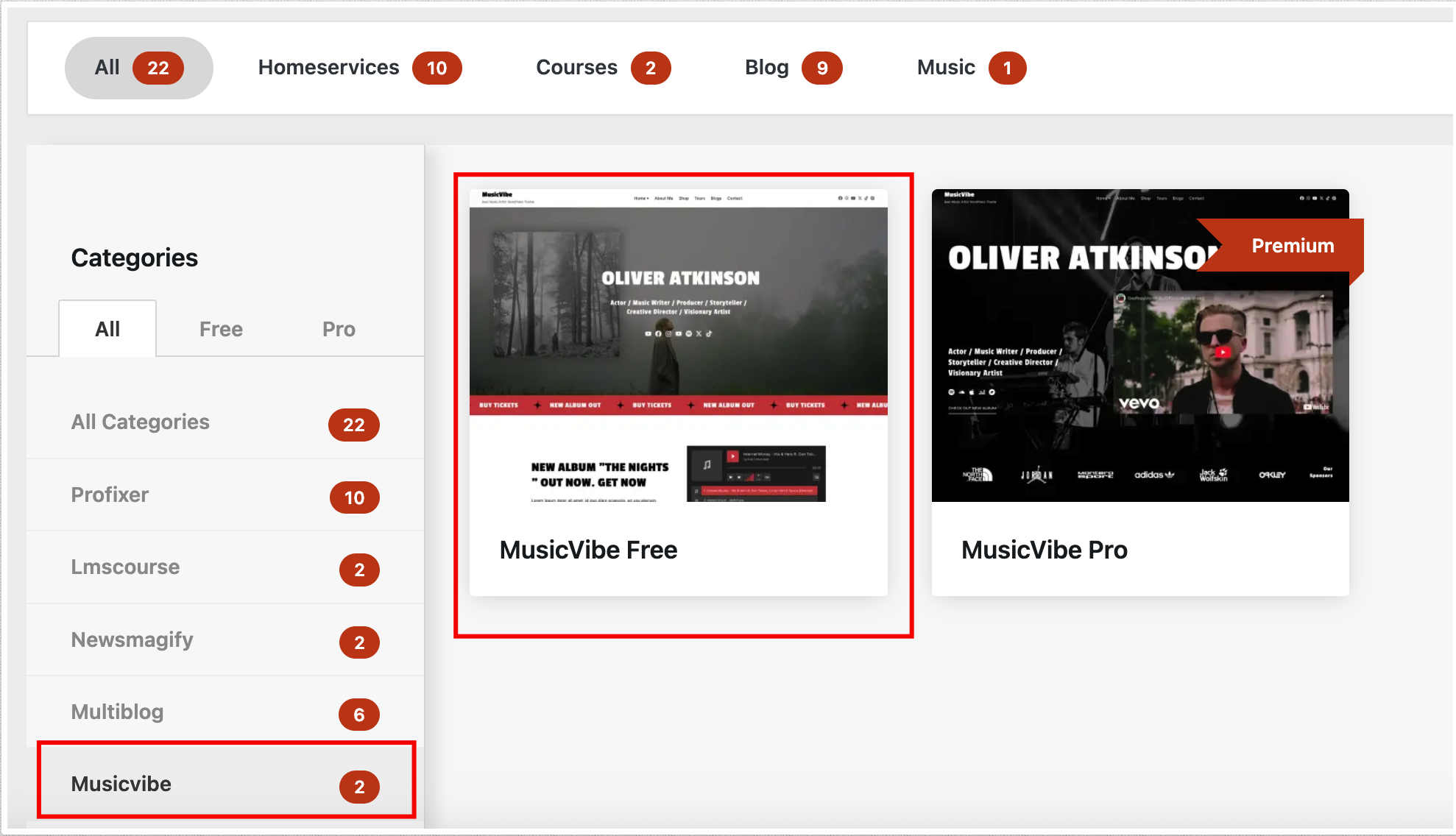Show the Blog filter tab
The height and width of the screenshot is (836, 1456).
click(x=793, y=68)
